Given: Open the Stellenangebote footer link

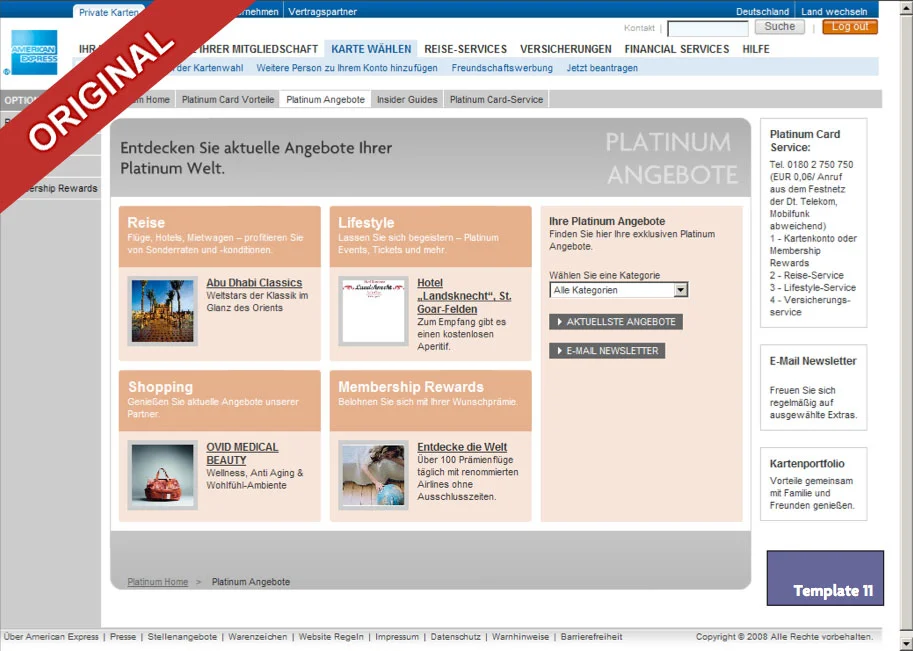Looking at the screenshot, I should [x=182, y=637].
